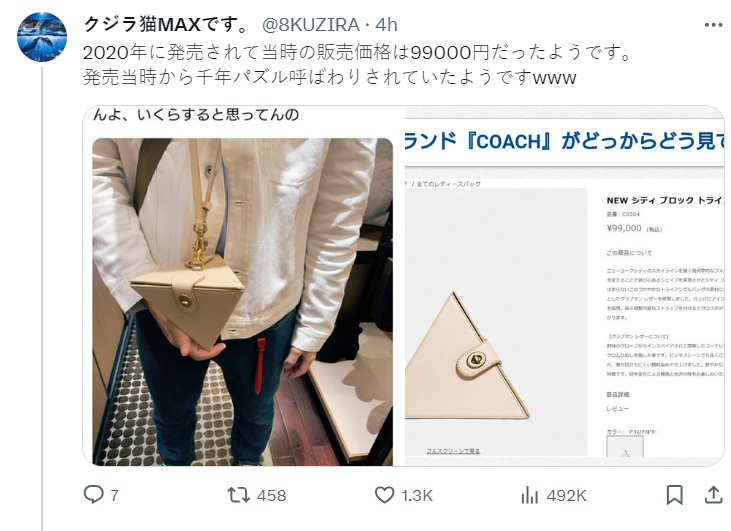Click the 458 repost count

pos(271,495)
